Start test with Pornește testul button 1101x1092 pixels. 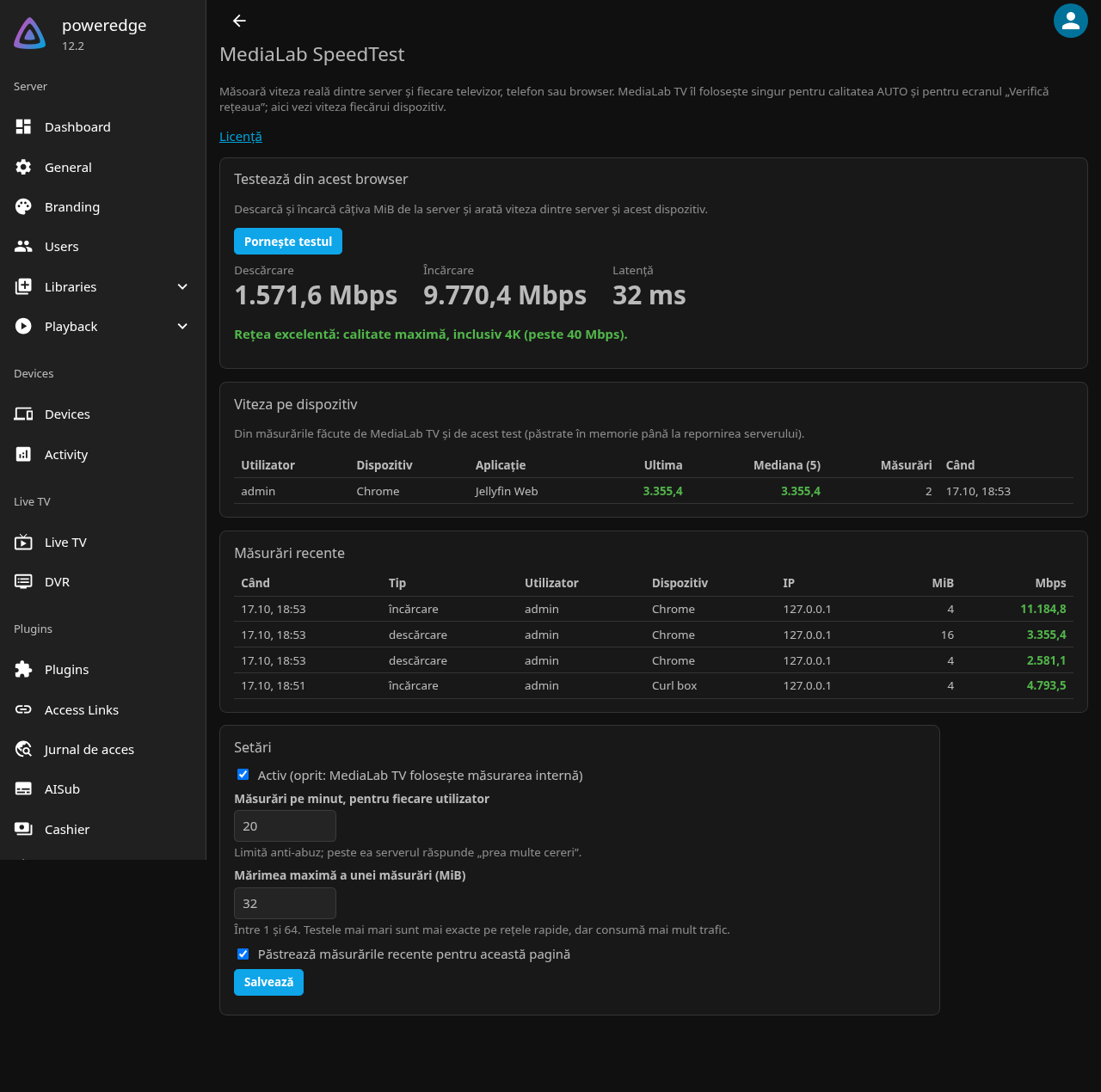[288, 242]
